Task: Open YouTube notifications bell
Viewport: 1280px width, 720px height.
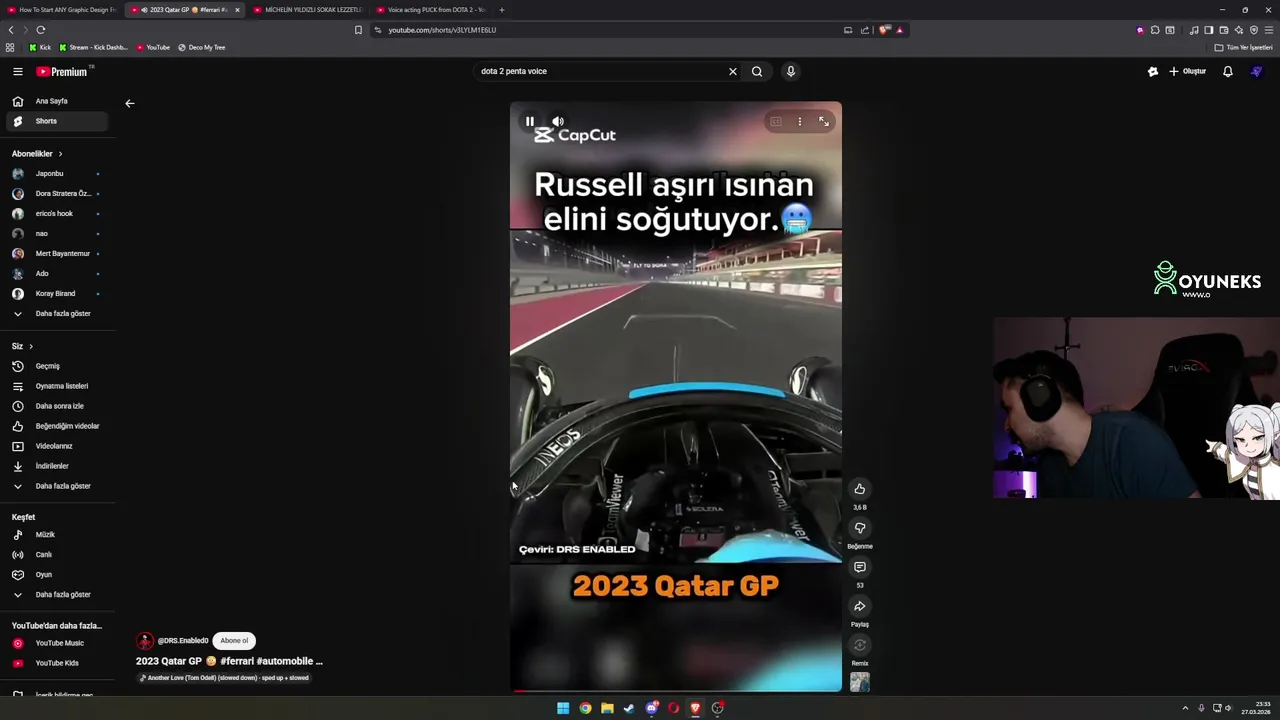Action: point(1228,71)
